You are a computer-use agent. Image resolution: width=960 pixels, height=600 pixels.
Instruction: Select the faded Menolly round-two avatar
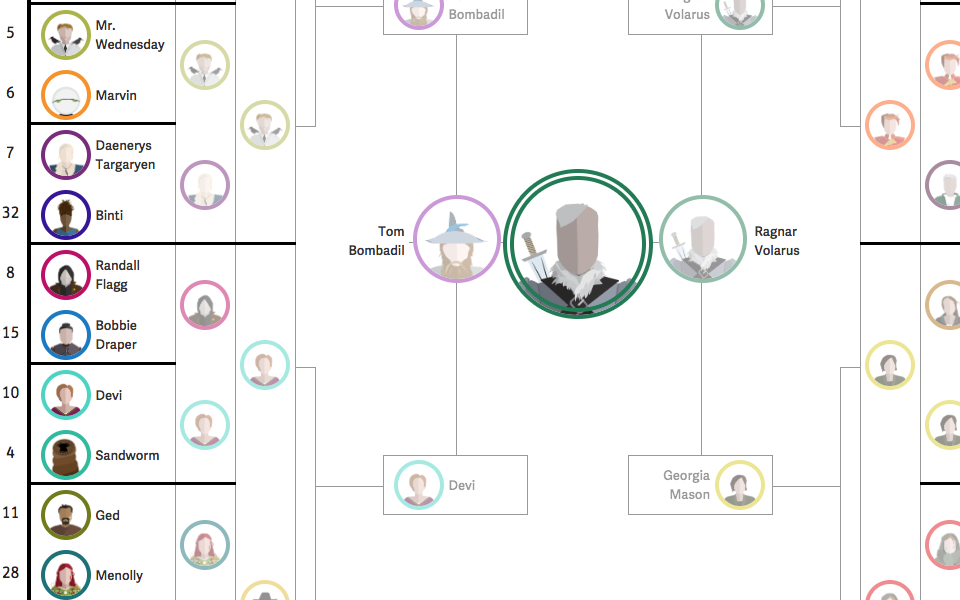pyautogui.click(x=205, y=545)
